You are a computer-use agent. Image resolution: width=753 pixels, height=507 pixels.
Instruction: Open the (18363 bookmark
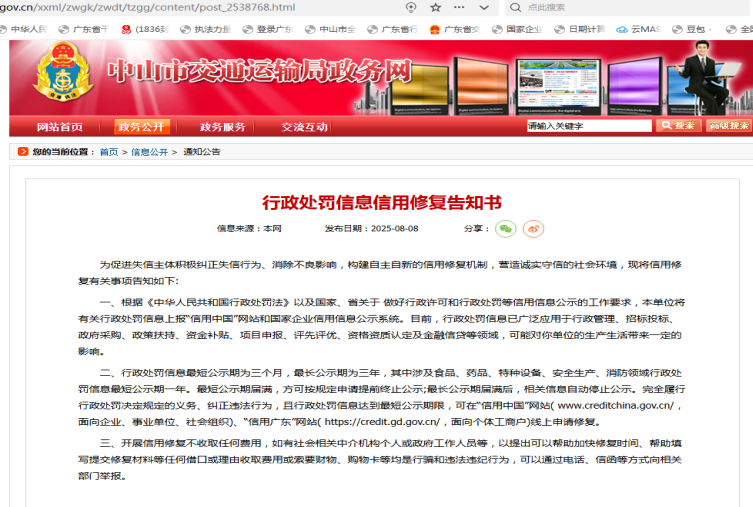145,30
